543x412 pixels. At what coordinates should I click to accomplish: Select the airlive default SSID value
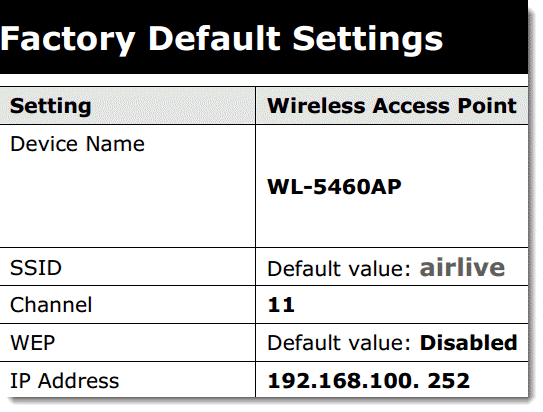coord(462,268)
